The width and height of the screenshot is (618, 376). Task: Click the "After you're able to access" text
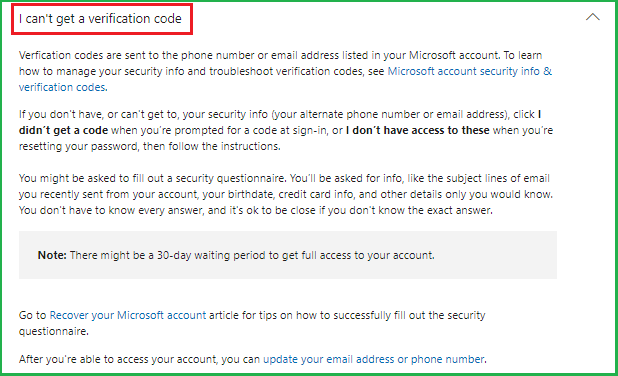coord(117,359)
